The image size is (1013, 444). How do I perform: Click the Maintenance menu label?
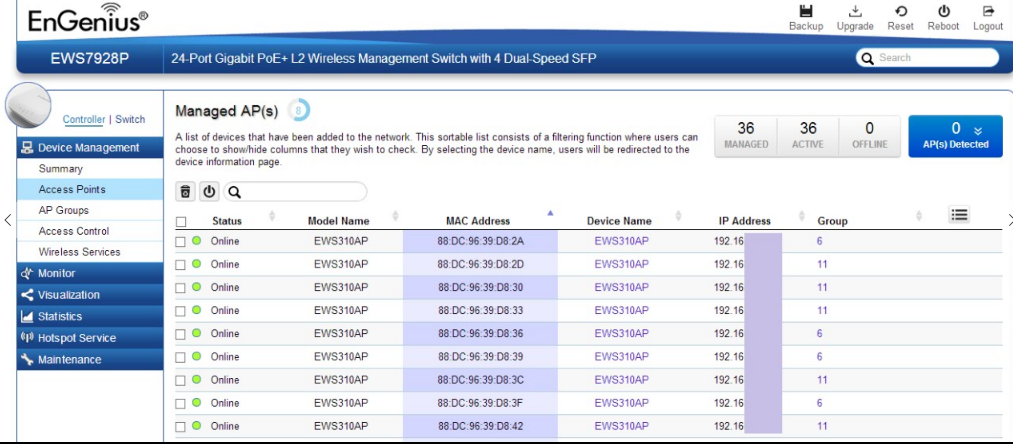pyautogui.click(x=70, y=359)
